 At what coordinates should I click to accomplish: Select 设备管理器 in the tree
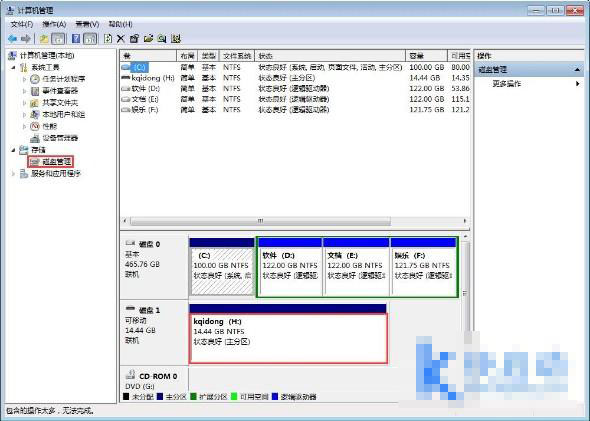click(60, 138)
